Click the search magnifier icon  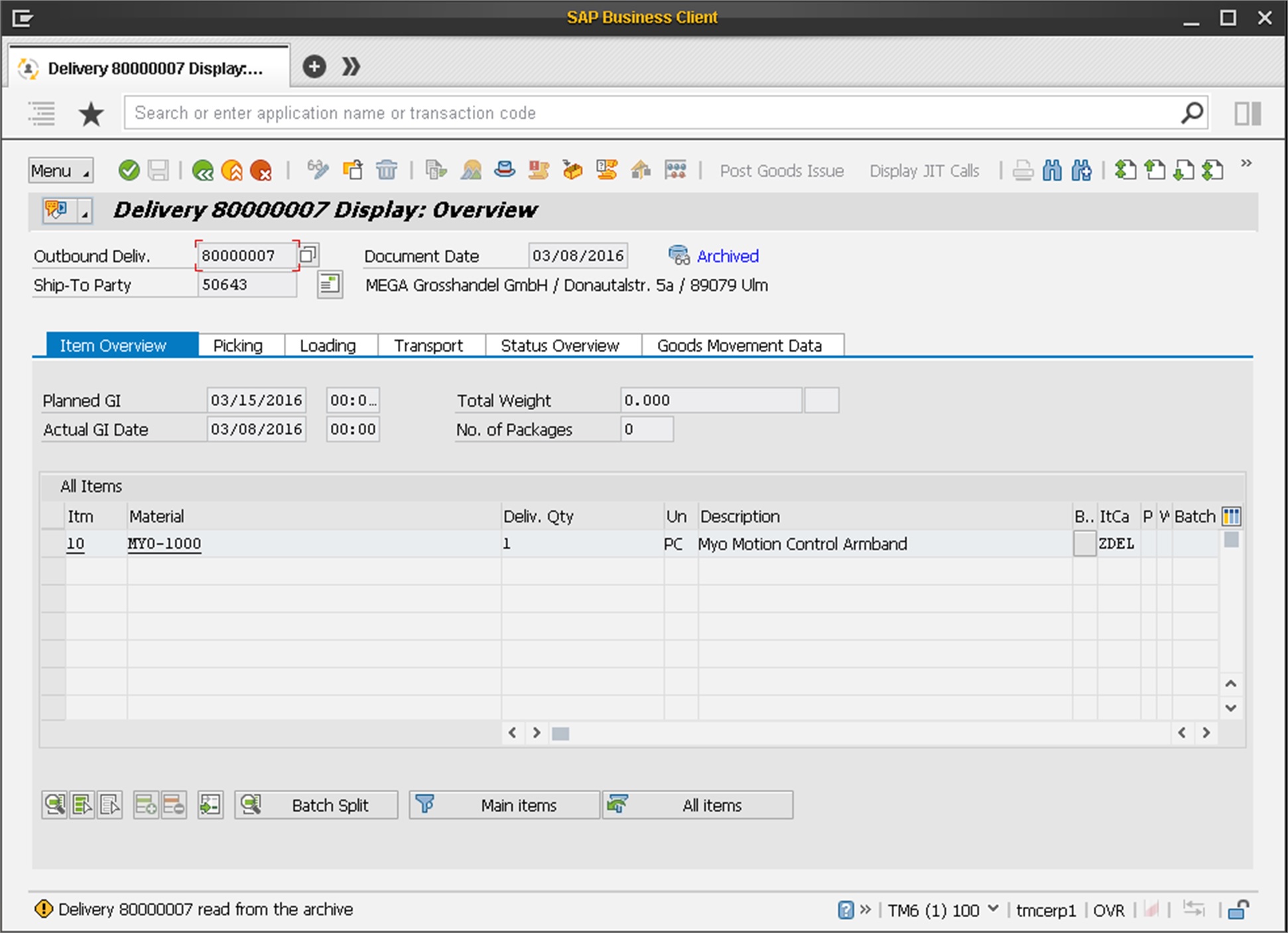(1192, 113)
